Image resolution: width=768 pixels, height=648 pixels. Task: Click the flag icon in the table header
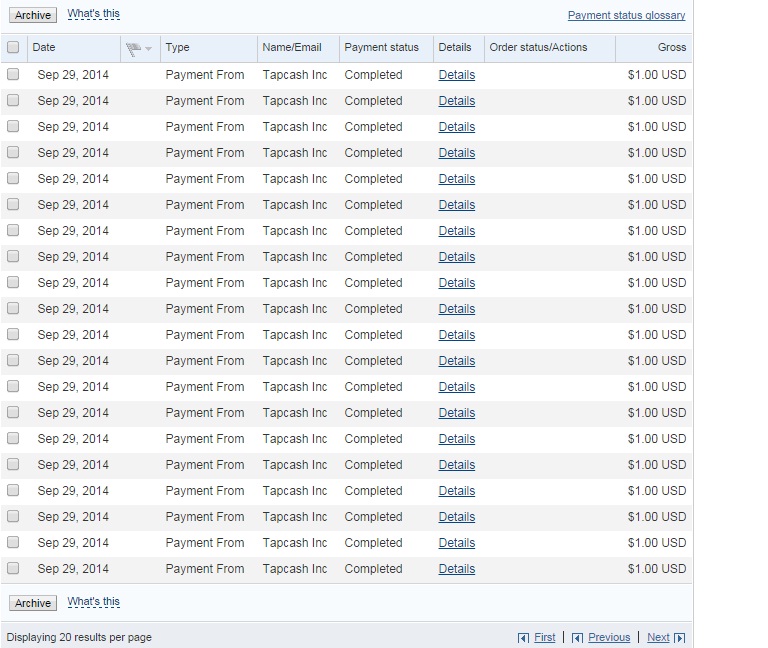[x=133, y=48]
